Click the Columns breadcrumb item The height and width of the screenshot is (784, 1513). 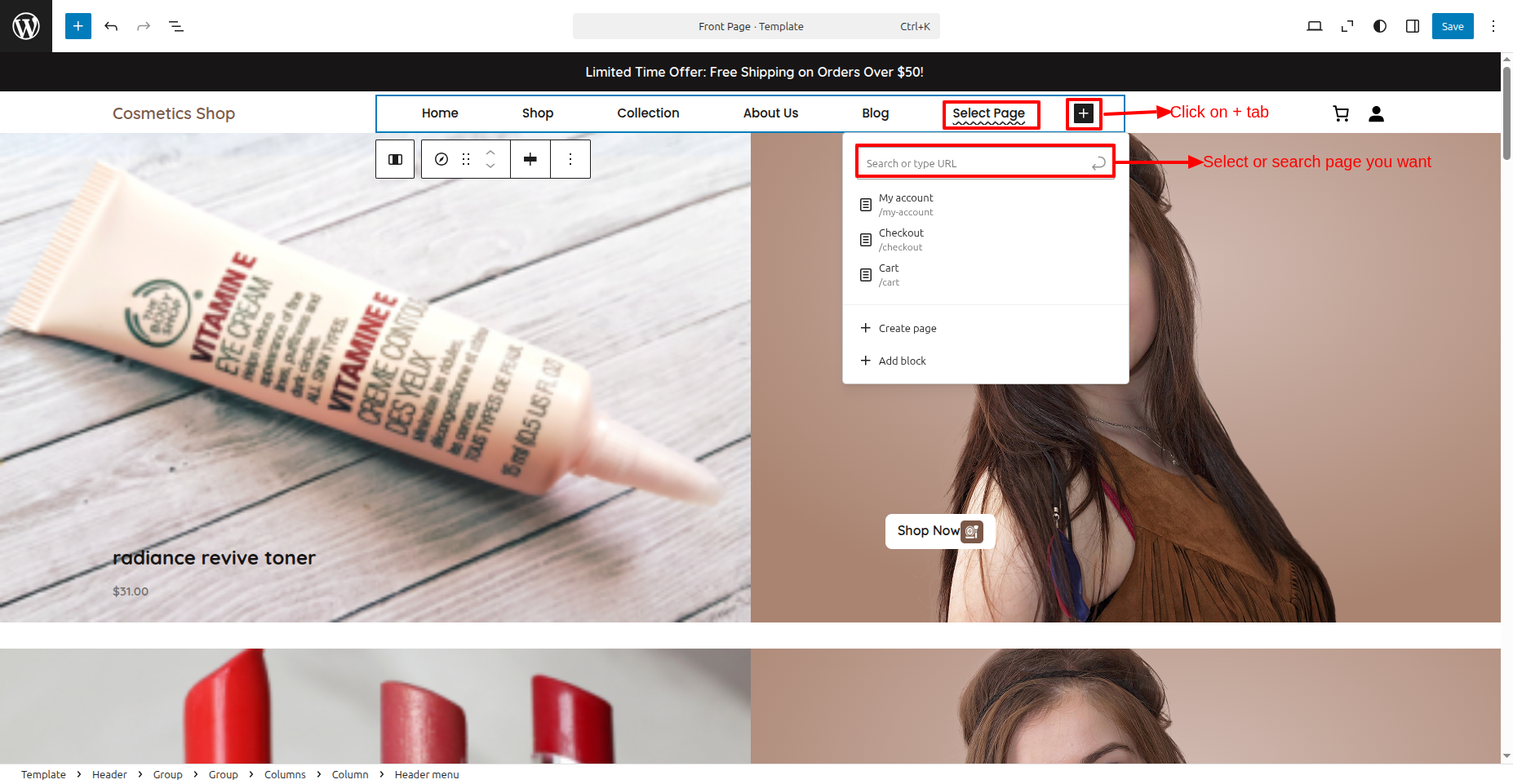point(285,774)
